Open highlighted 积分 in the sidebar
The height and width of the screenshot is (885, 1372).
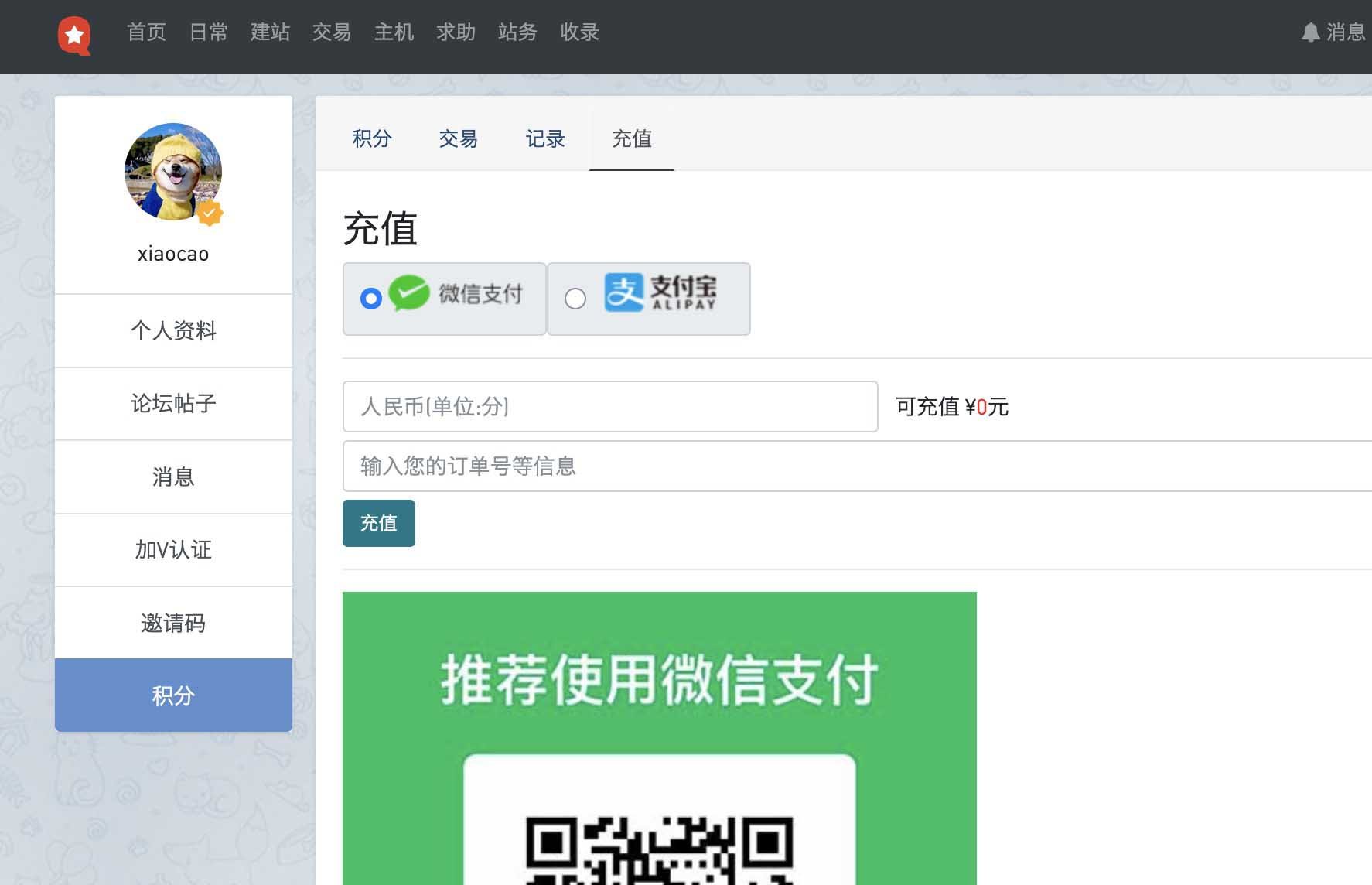click(x=173, y=695)
